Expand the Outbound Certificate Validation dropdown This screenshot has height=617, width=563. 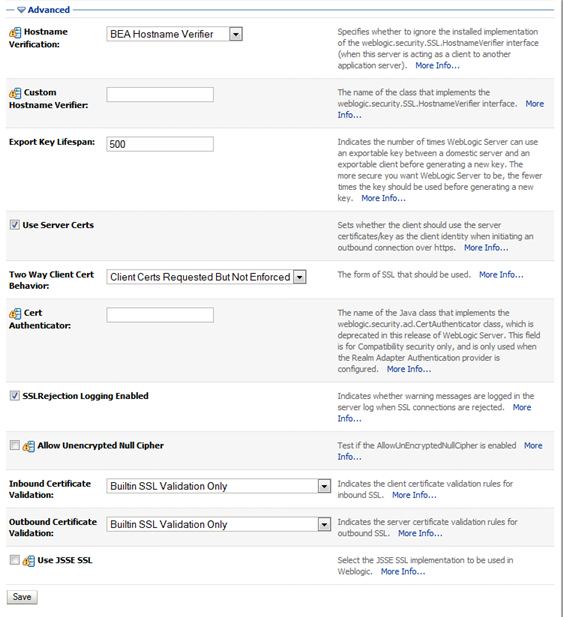pyautogui.click(x=218, y=525)
